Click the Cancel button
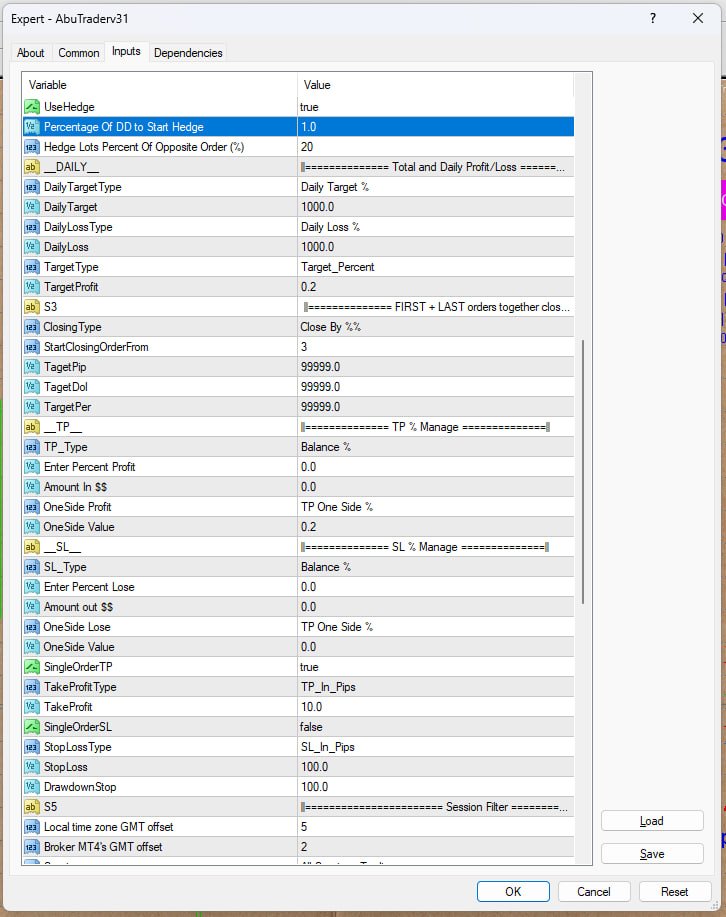The image size is (726, 917). click(x=594, y=891)
